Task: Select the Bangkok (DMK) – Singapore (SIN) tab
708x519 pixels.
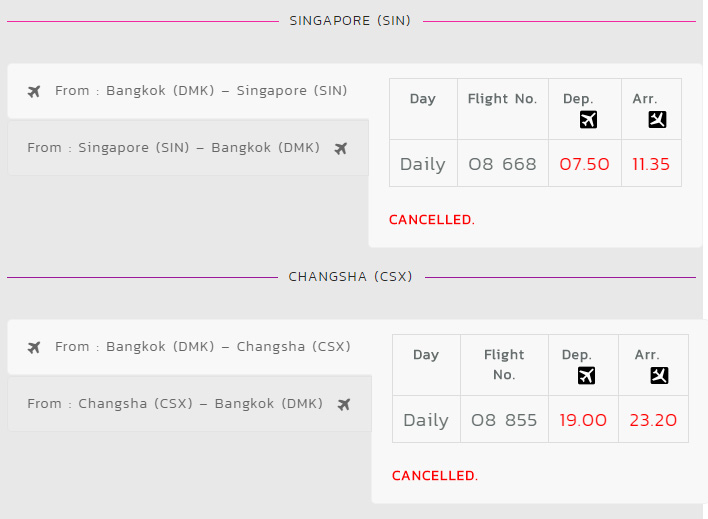Action: coord(188,91)
